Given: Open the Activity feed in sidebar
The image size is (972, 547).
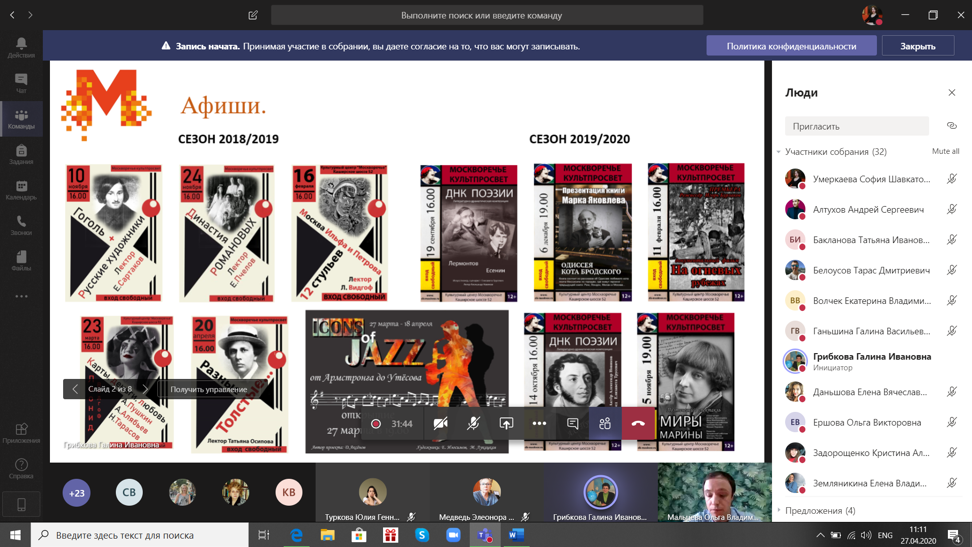Looking at the screenshot, I should pos(21,48).
